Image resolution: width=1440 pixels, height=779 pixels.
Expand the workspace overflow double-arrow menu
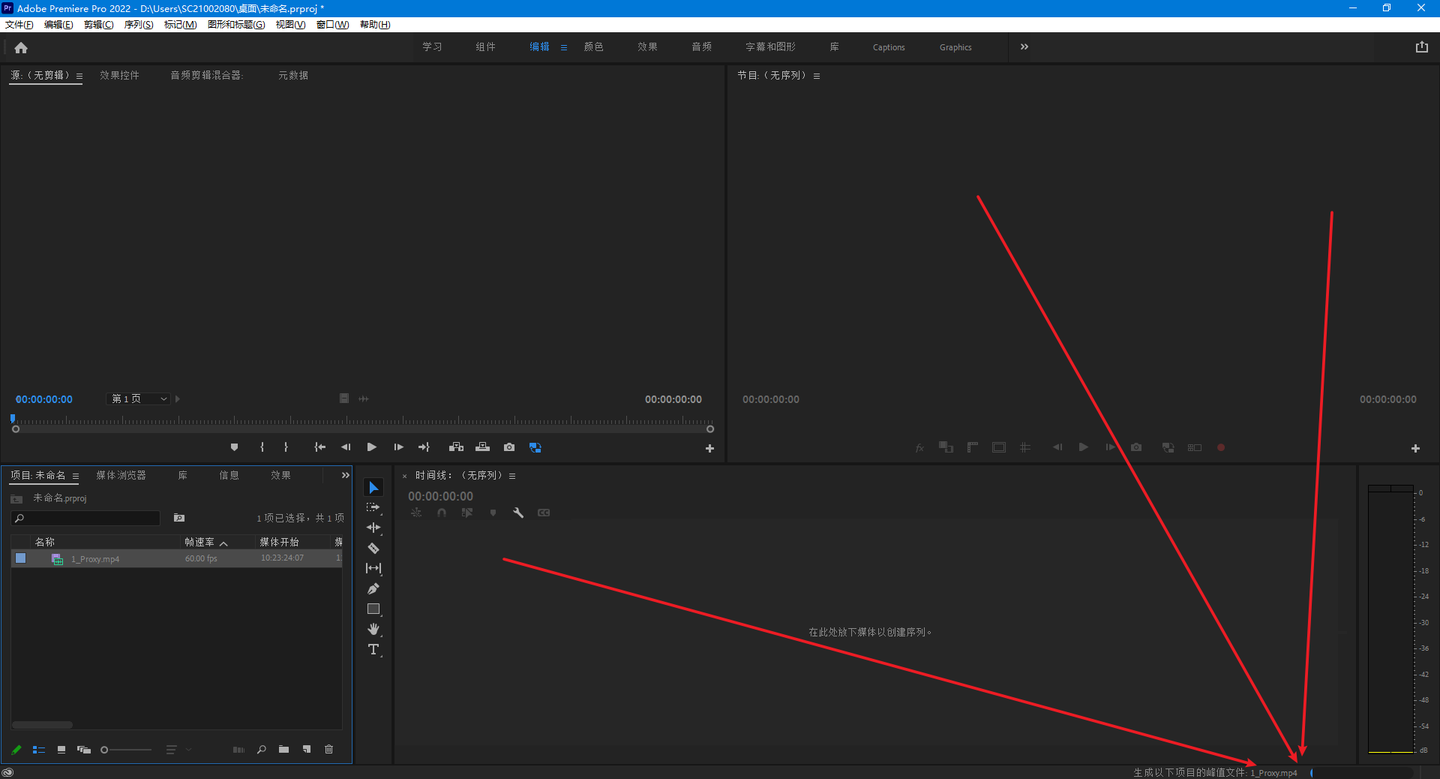tap(1024, 47)
